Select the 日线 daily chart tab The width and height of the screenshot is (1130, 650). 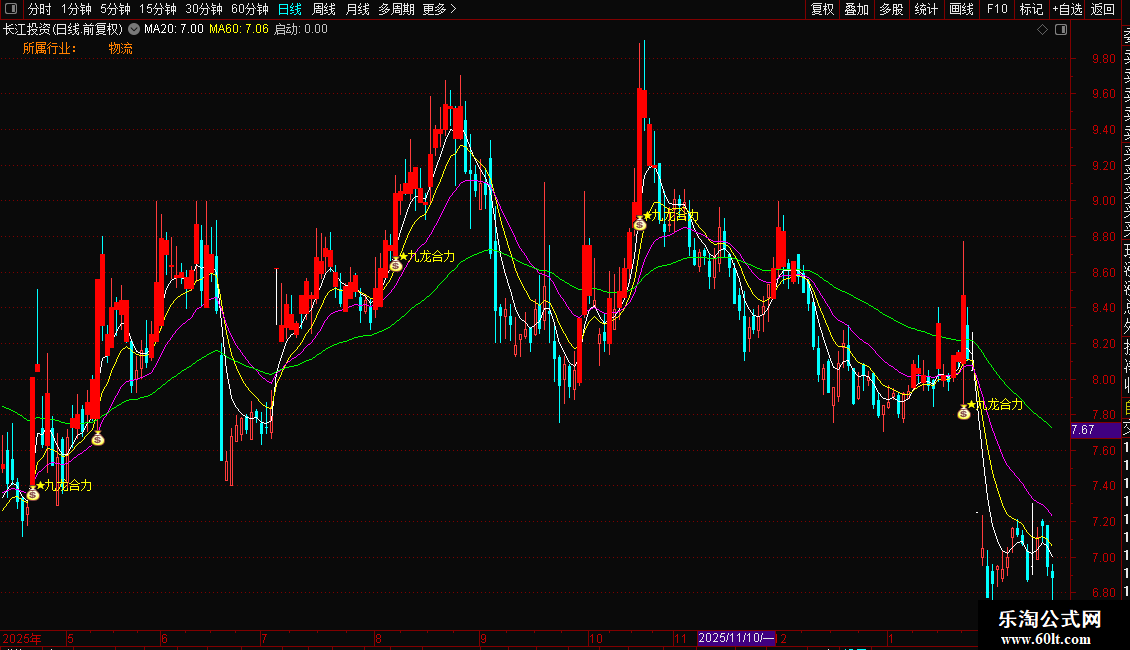(x=290, y=9)
